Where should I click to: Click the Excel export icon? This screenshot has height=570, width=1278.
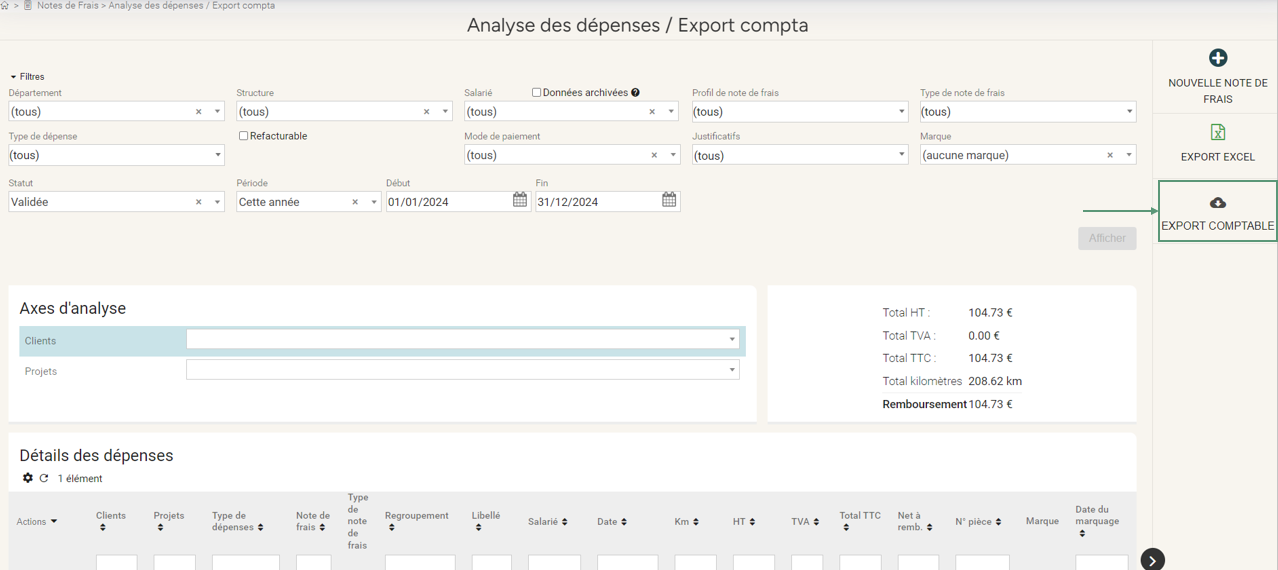tap(1217, 132)
